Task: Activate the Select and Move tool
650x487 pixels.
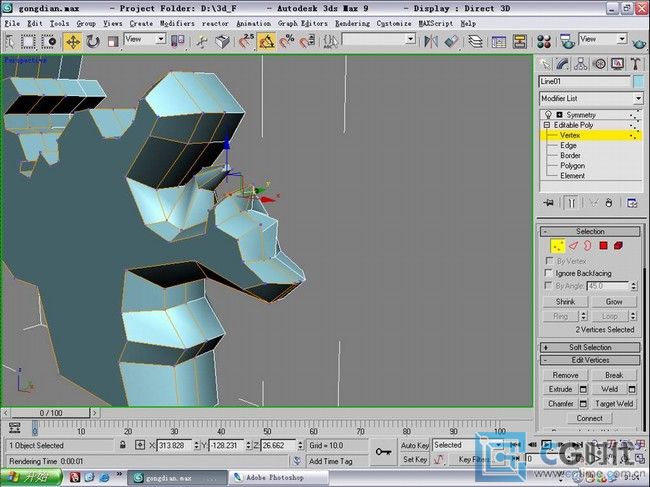Action: click(x=73, y=41)
